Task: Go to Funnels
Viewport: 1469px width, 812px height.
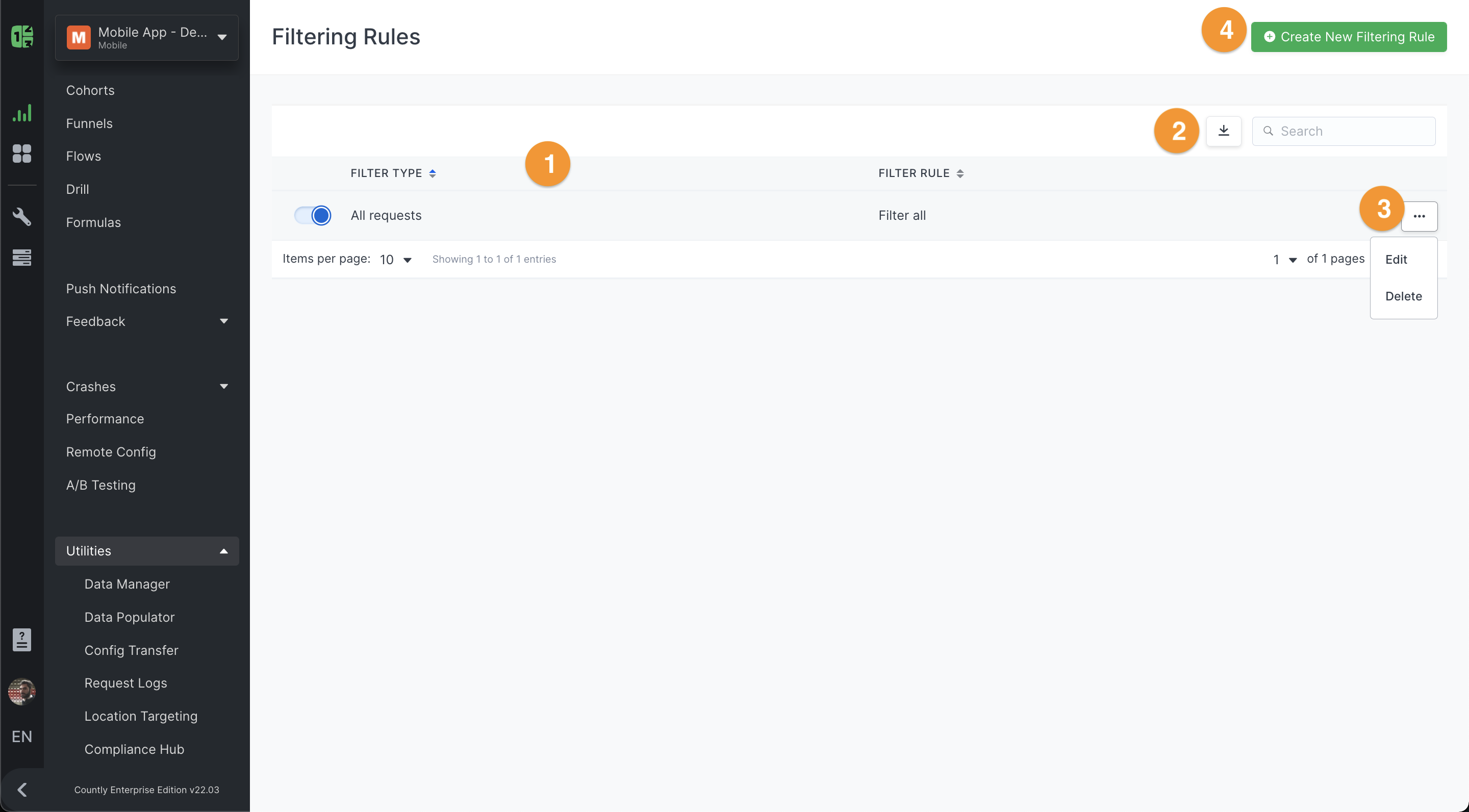Action: 90,123
